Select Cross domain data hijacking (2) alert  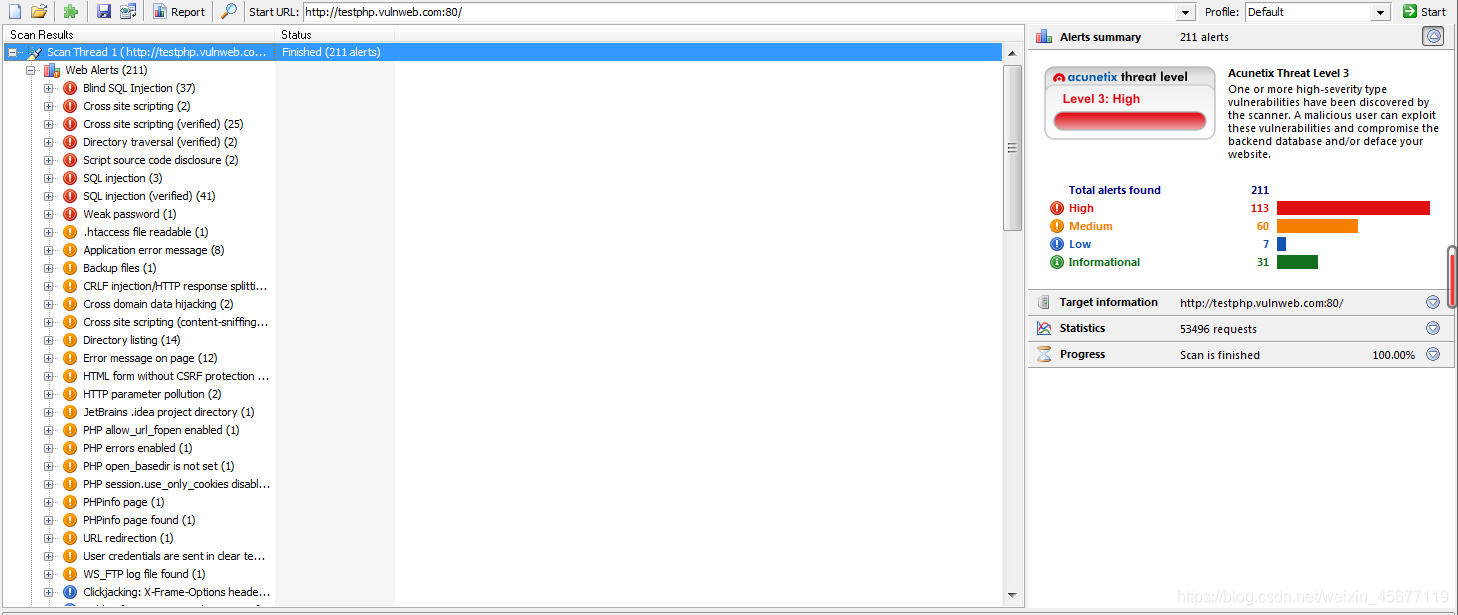(158, 304)
